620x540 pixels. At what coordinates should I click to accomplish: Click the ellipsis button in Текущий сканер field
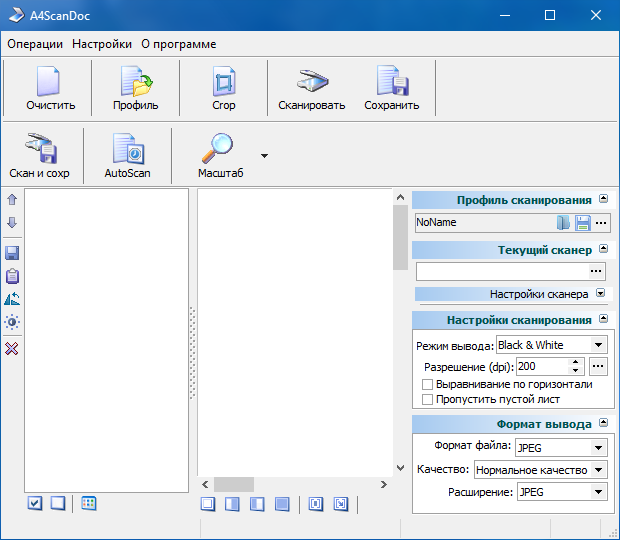coord(596,271)
